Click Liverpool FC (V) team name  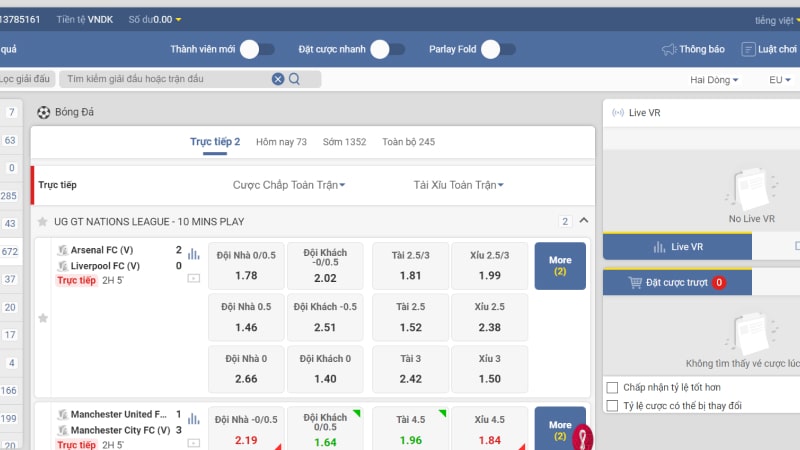point(105,266)
